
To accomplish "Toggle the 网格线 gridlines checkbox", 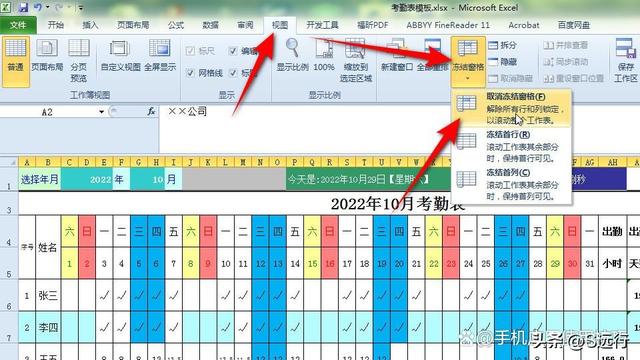I will coord(190,73).
